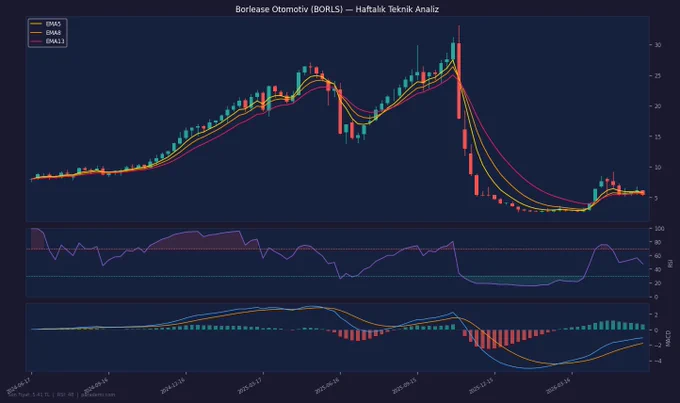Viewport: 680px width, 403px height.
Task: Click the 40 tick on RSI axis
Action: pos(658,270)
